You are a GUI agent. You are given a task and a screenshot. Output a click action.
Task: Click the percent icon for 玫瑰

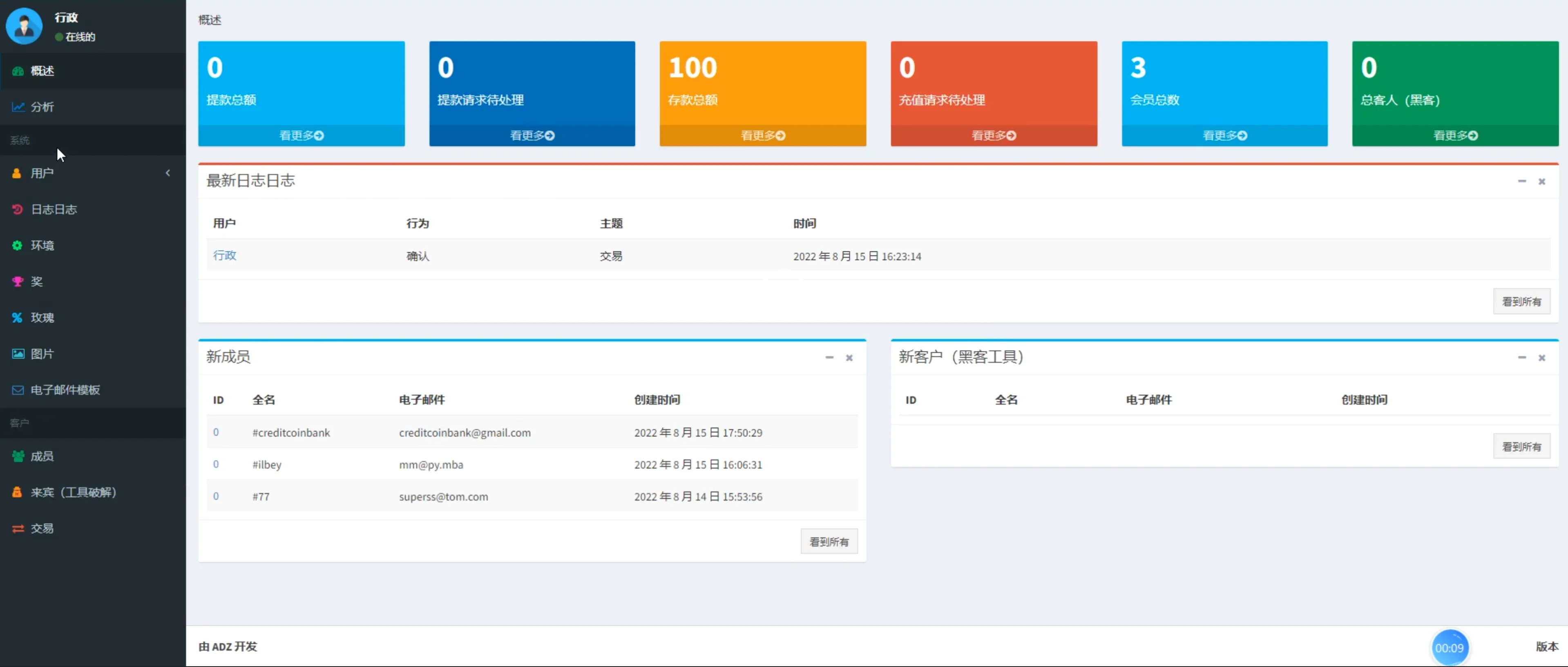[x=17, y=318]
